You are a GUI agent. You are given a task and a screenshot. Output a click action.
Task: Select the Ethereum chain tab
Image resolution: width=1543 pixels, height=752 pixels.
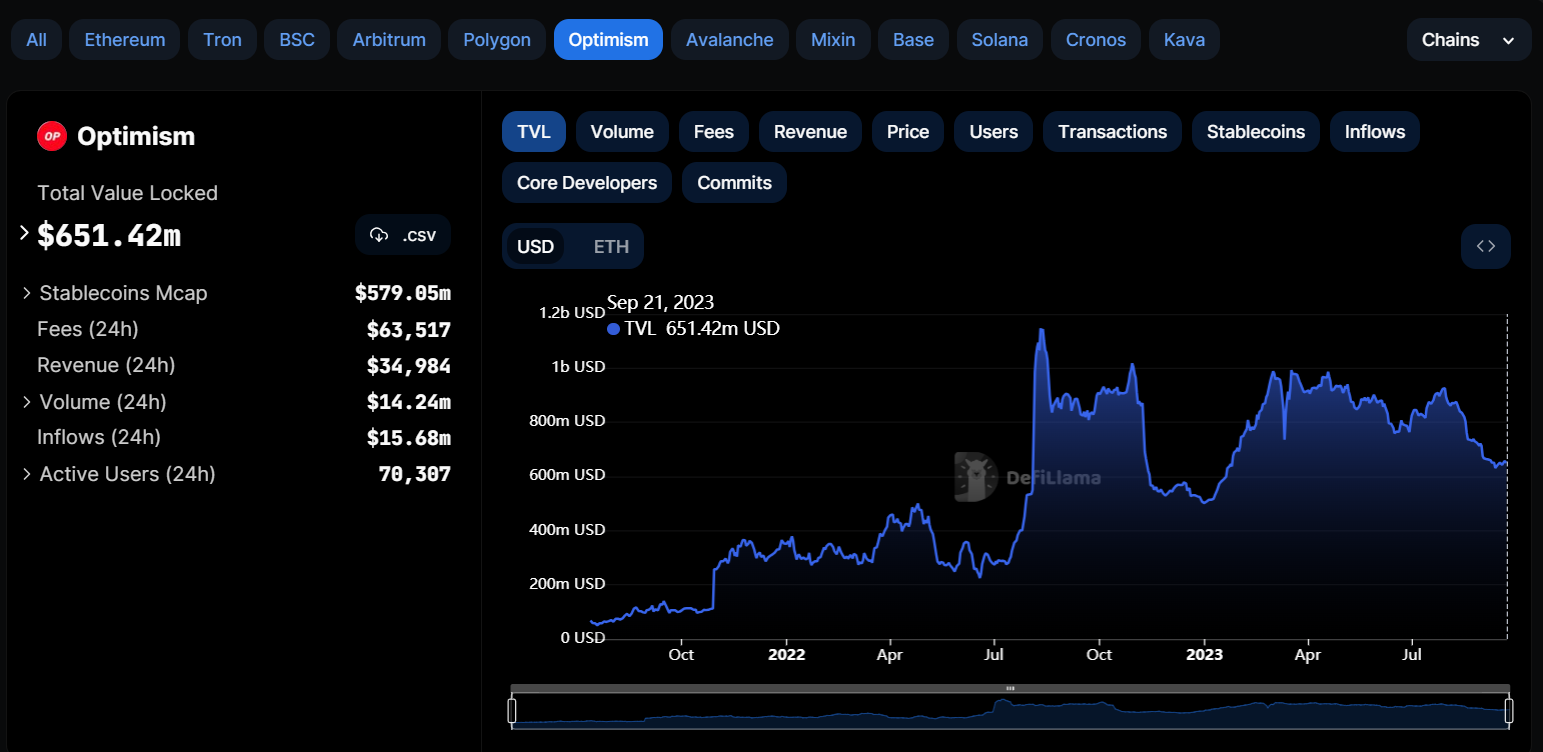click(x=125, y=40)
